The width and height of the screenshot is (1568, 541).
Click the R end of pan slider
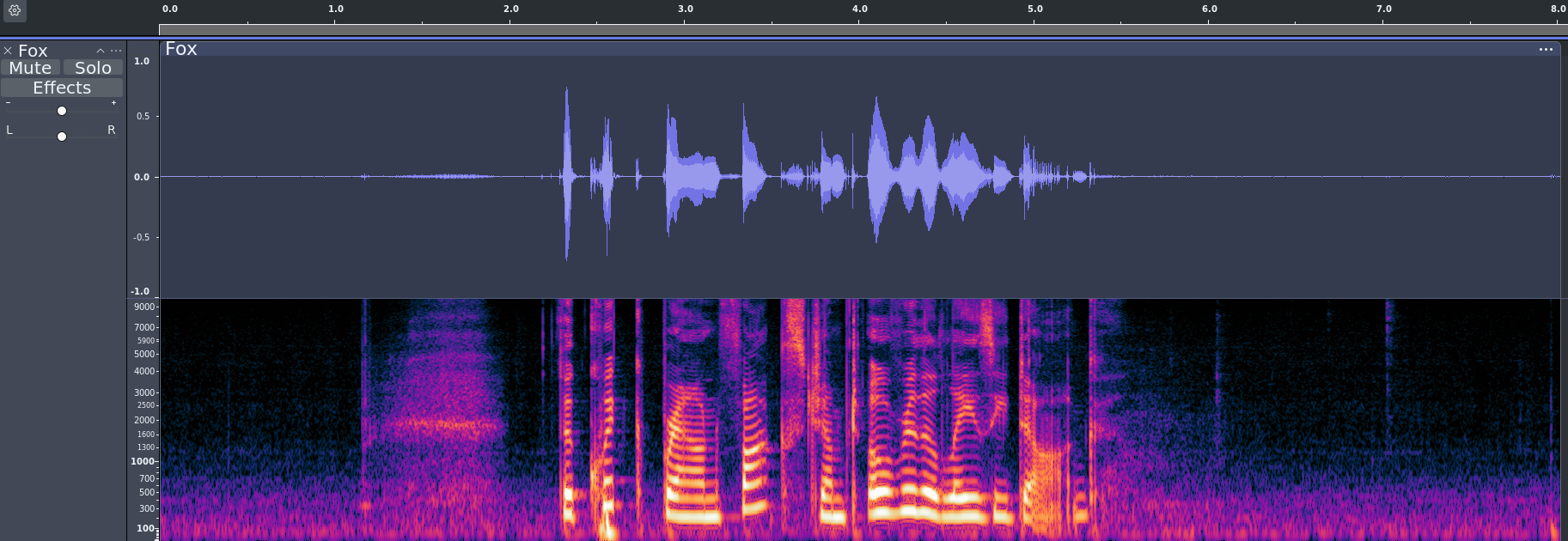[111, 130]
